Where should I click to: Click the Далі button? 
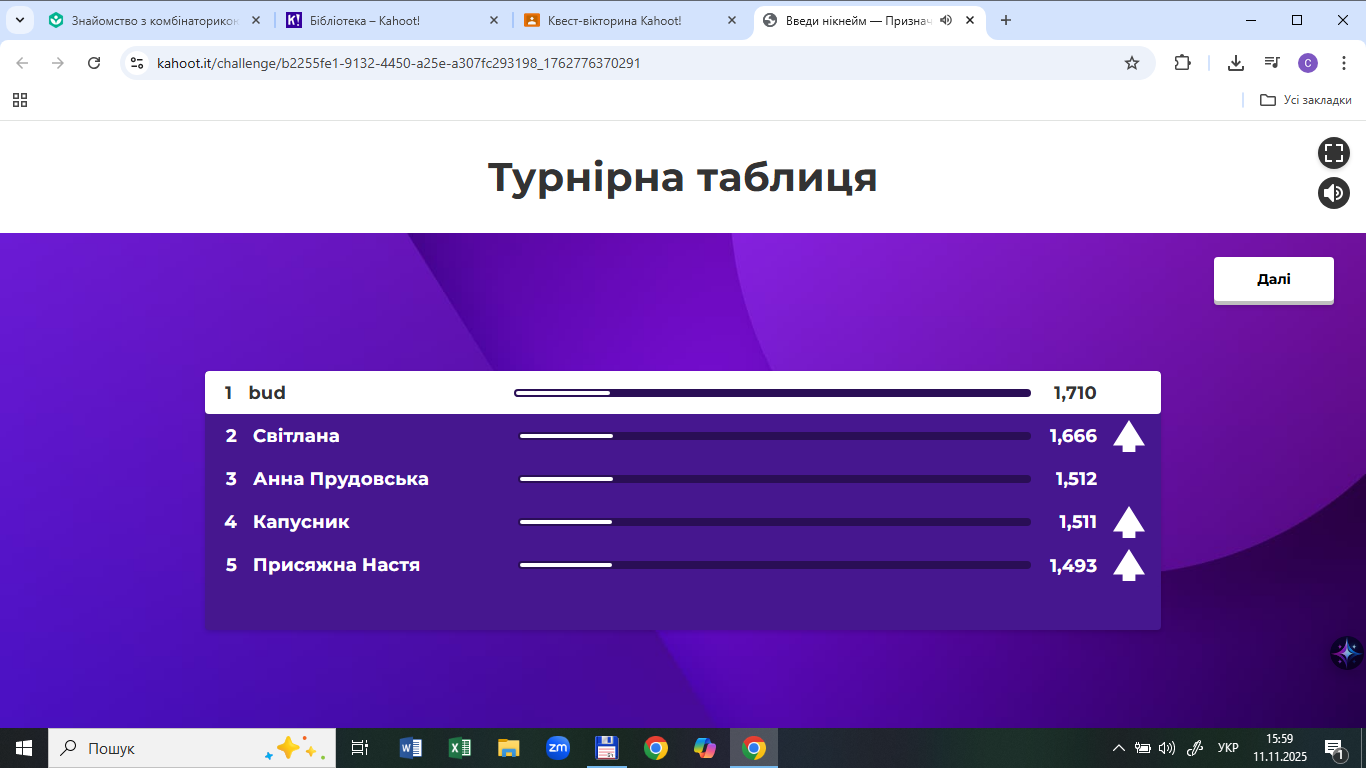1273,280
